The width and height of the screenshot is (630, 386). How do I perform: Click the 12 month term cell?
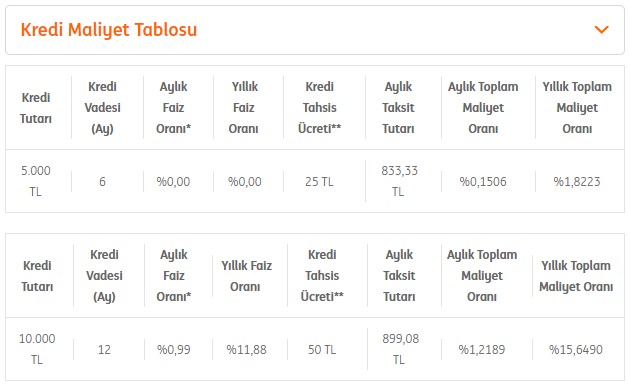pos(104,350)
